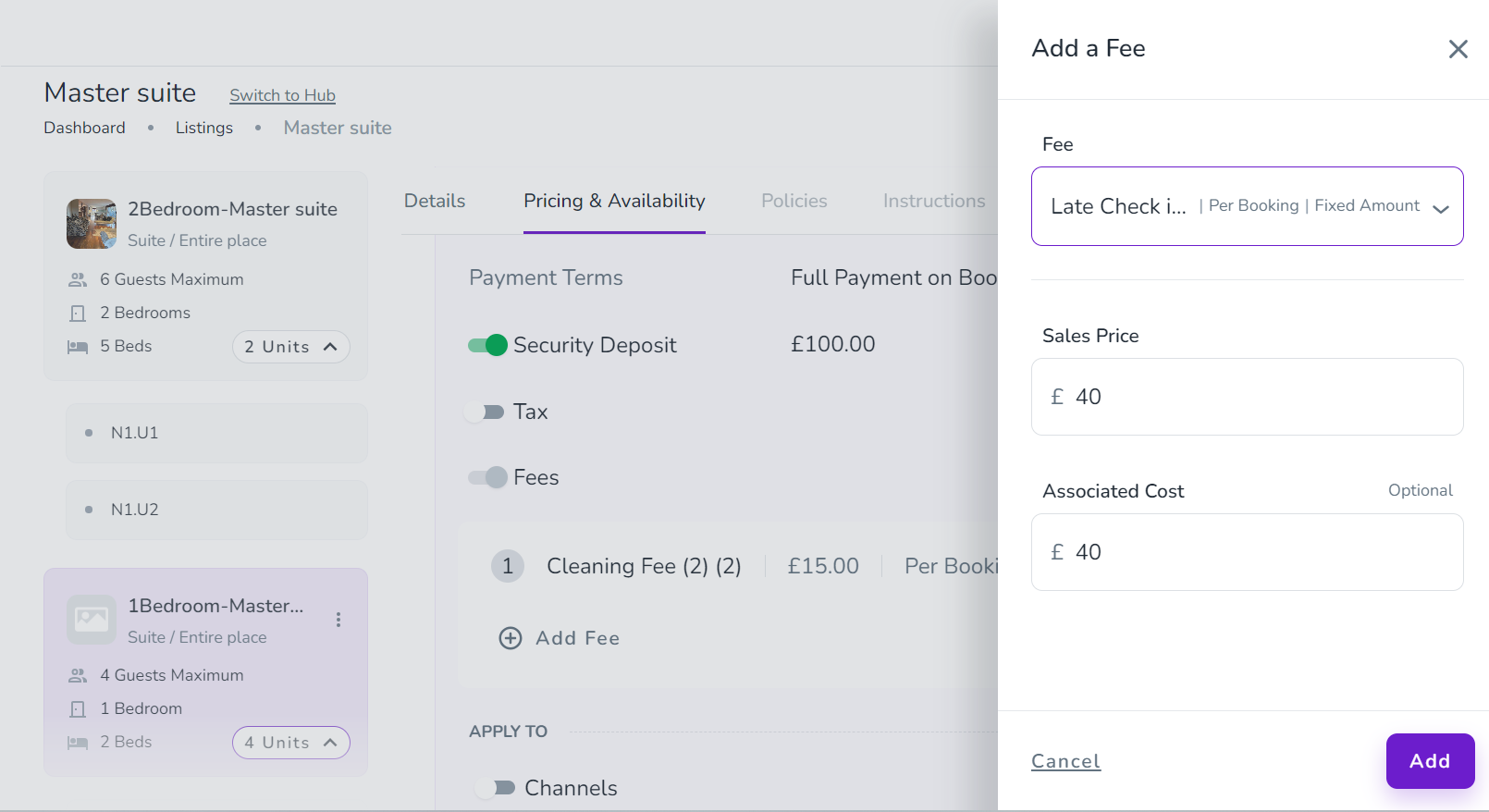This screenshot has height=812, width=1489.
Task: Click the guests icon beside 6 Guests Maximum
Action: [x=78, y=279]
